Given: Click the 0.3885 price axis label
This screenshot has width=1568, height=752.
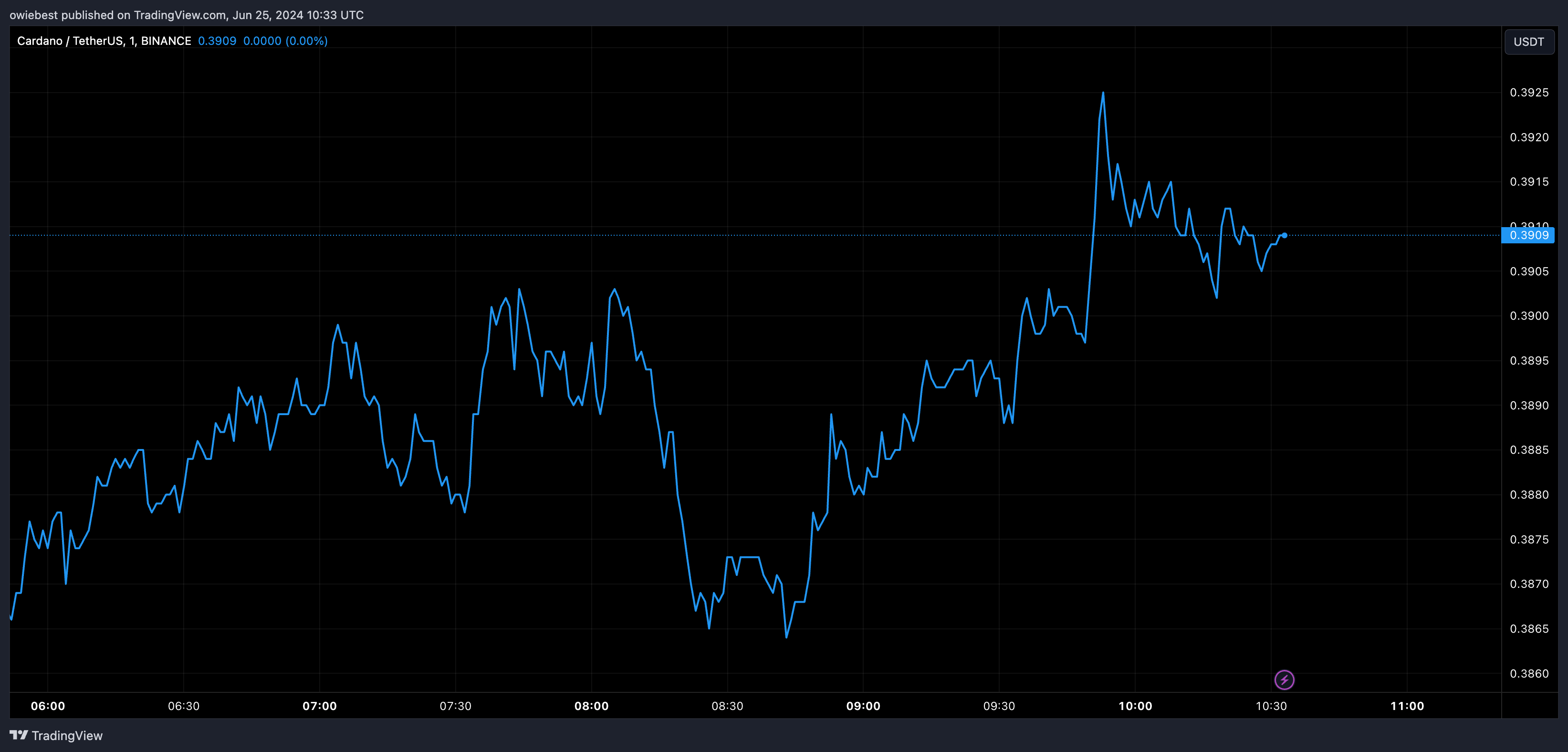Looking at the screenshot, I should tap(1529, 449).
